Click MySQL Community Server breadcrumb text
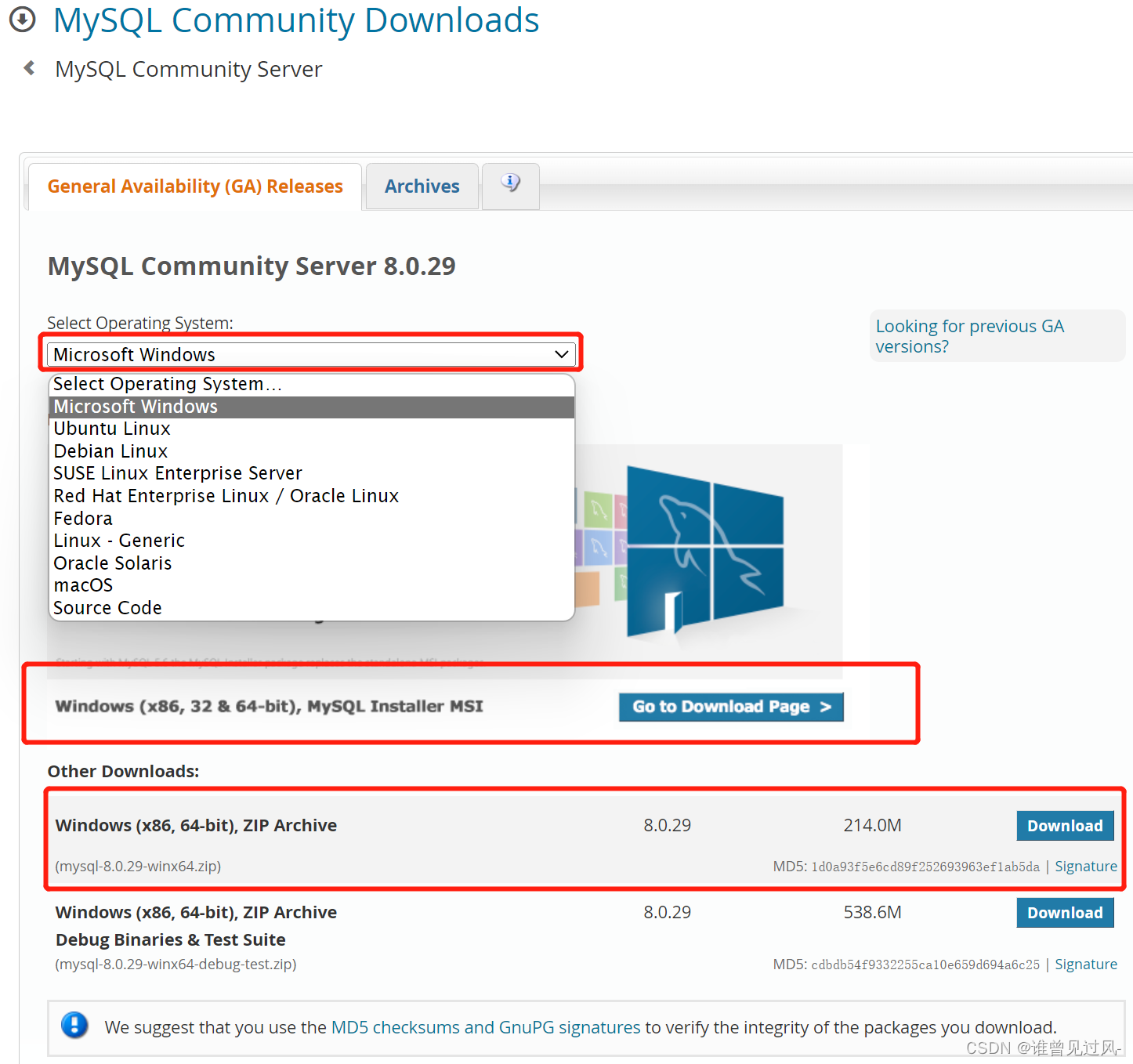The image size is (1133, 1064). coord(188,69)
